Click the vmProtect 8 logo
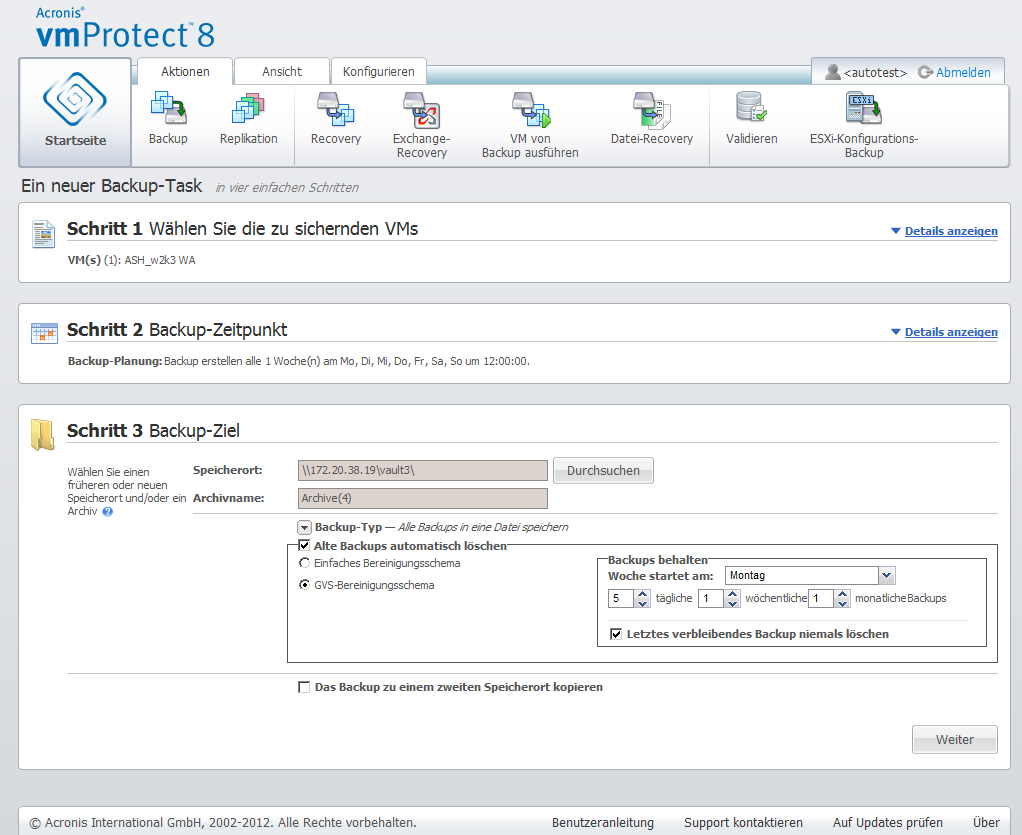The height and width of the screenshot is (835, 1022). 125,28
